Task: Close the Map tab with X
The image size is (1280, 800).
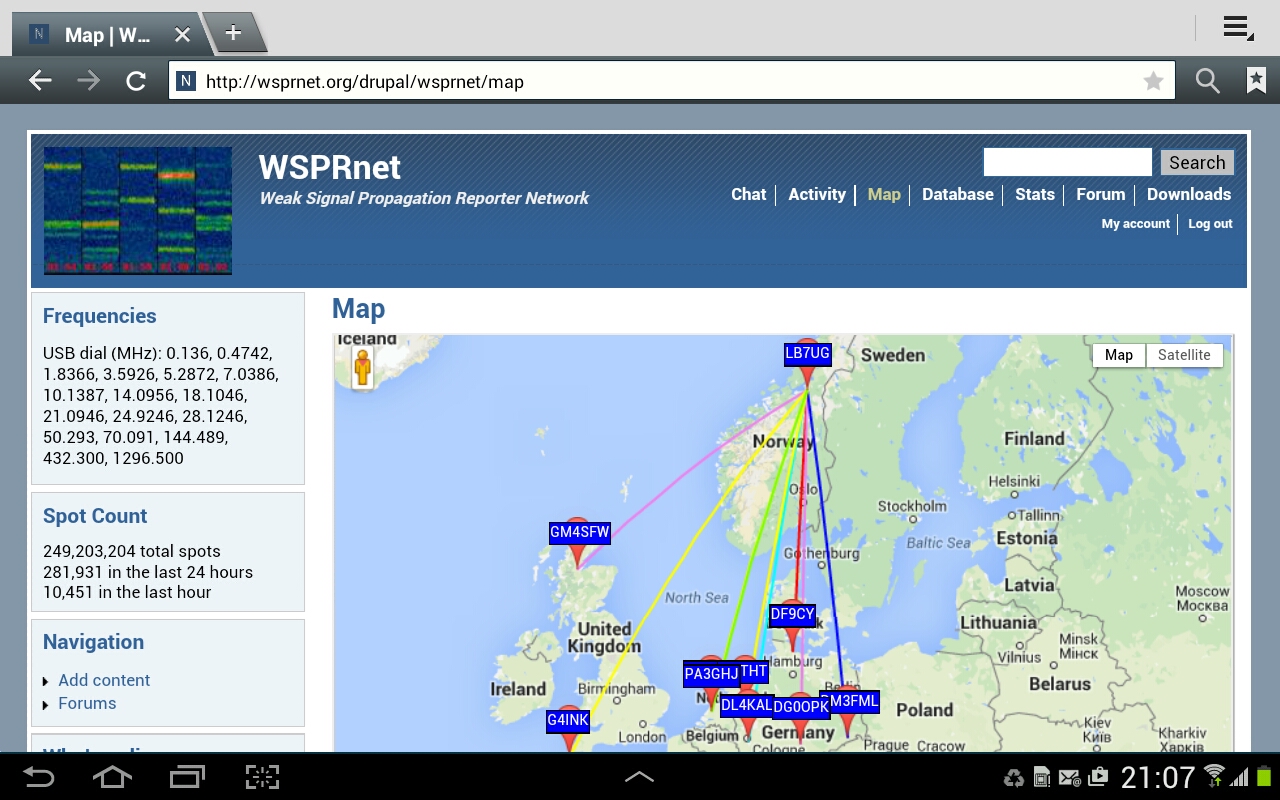Action: pyautogui.click(x=182, y=35)
